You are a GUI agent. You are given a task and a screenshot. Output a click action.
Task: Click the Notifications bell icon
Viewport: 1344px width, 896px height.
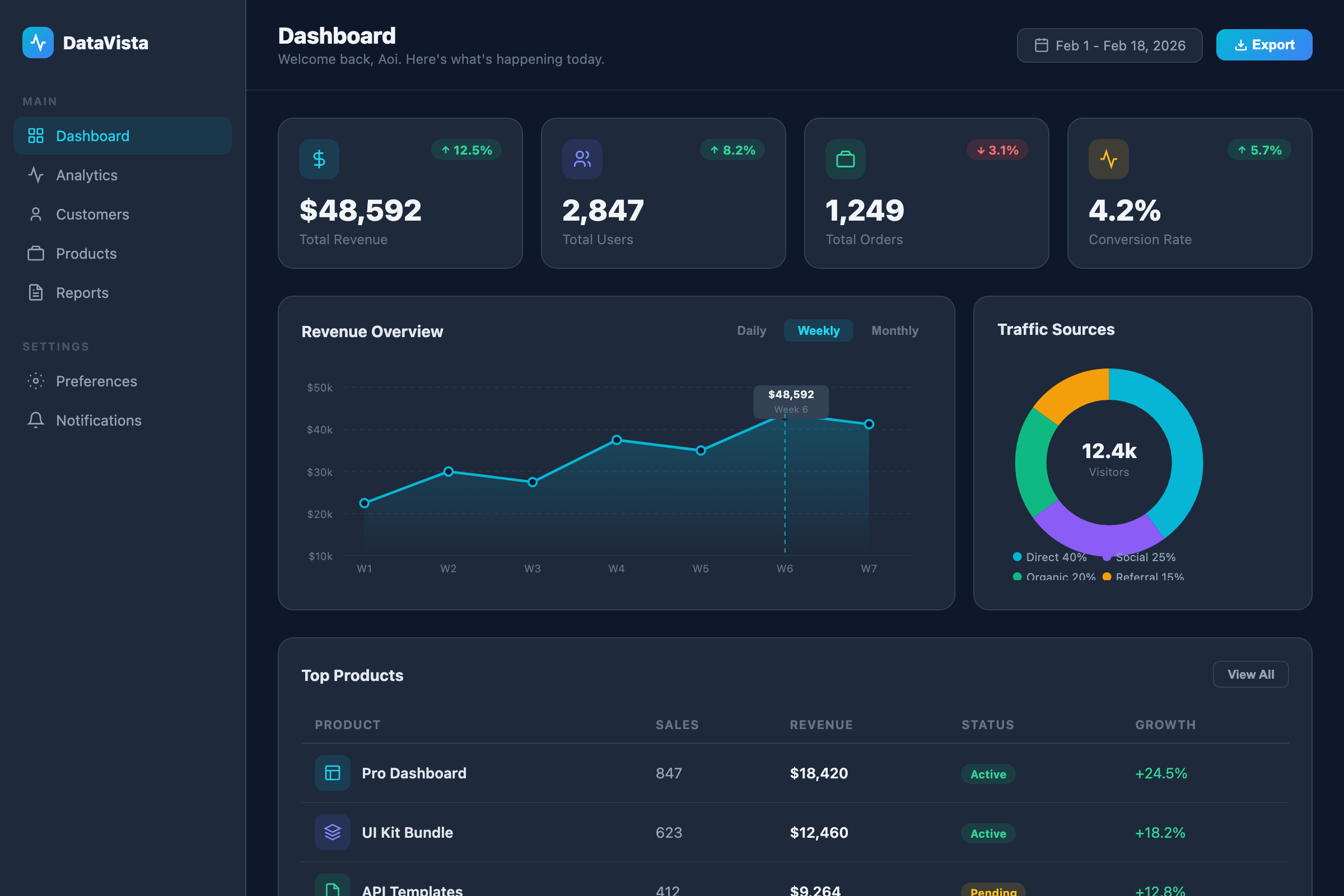[x=35, y=420]
